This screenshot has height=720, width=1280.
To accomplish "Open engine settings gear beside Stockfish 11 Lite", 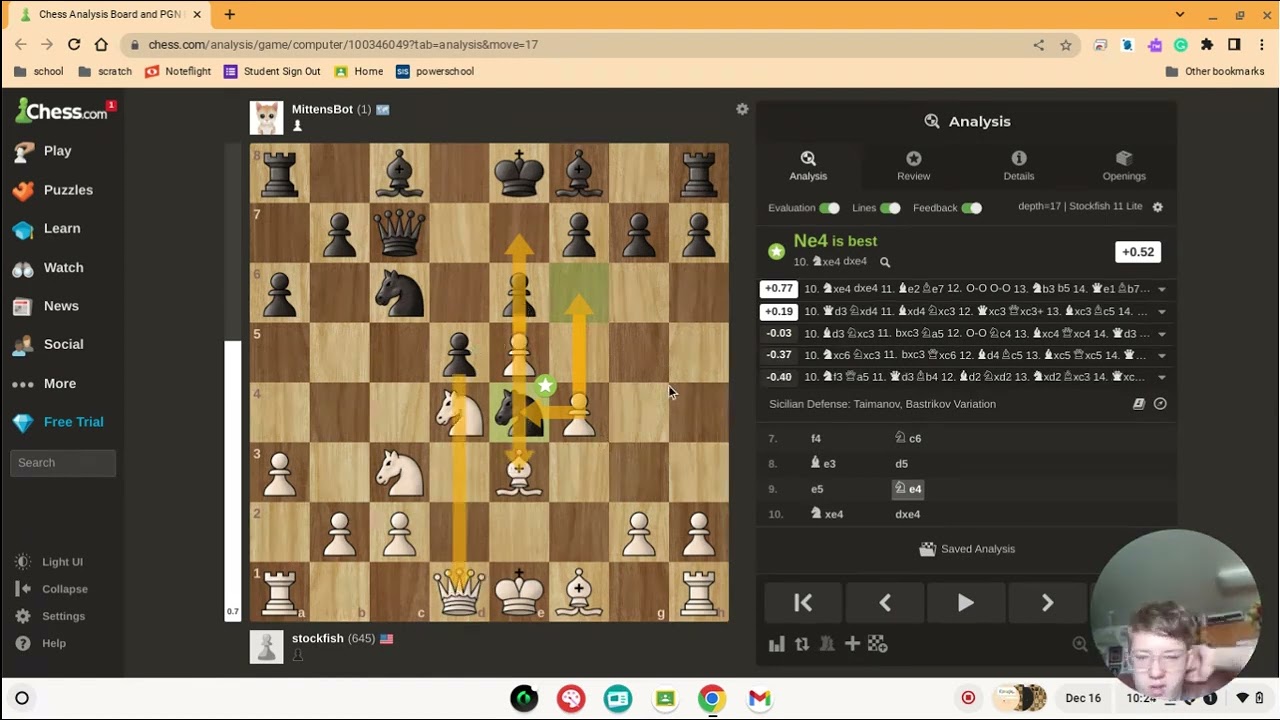I will pyautogui.click(x=1158, y=207).
